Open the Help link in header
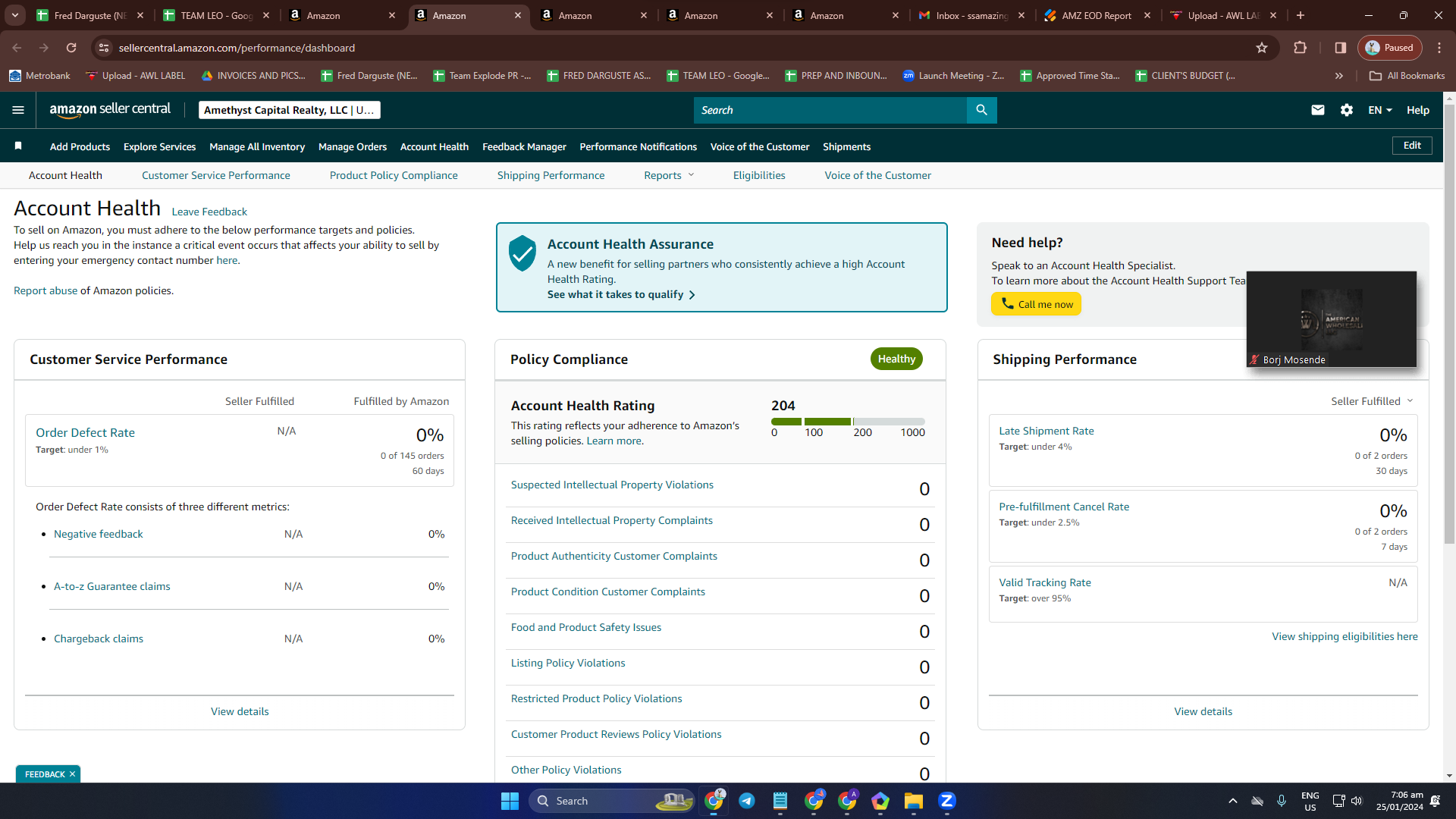The width and height of the screenshot is (1456, 819). pos(1418,110)
